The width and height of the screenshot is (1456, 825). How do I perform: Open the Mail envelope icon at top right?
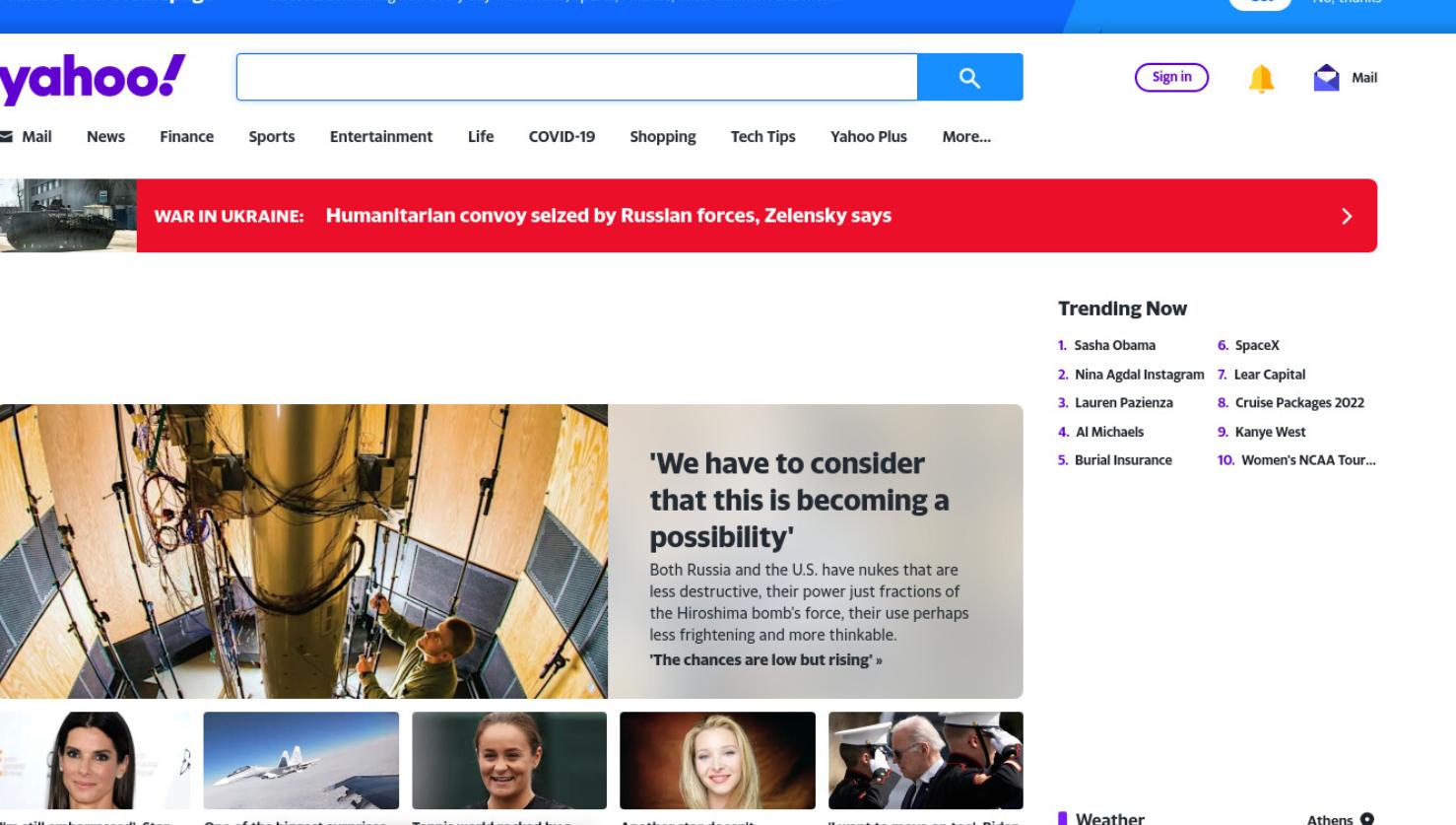pos(1326,78)
